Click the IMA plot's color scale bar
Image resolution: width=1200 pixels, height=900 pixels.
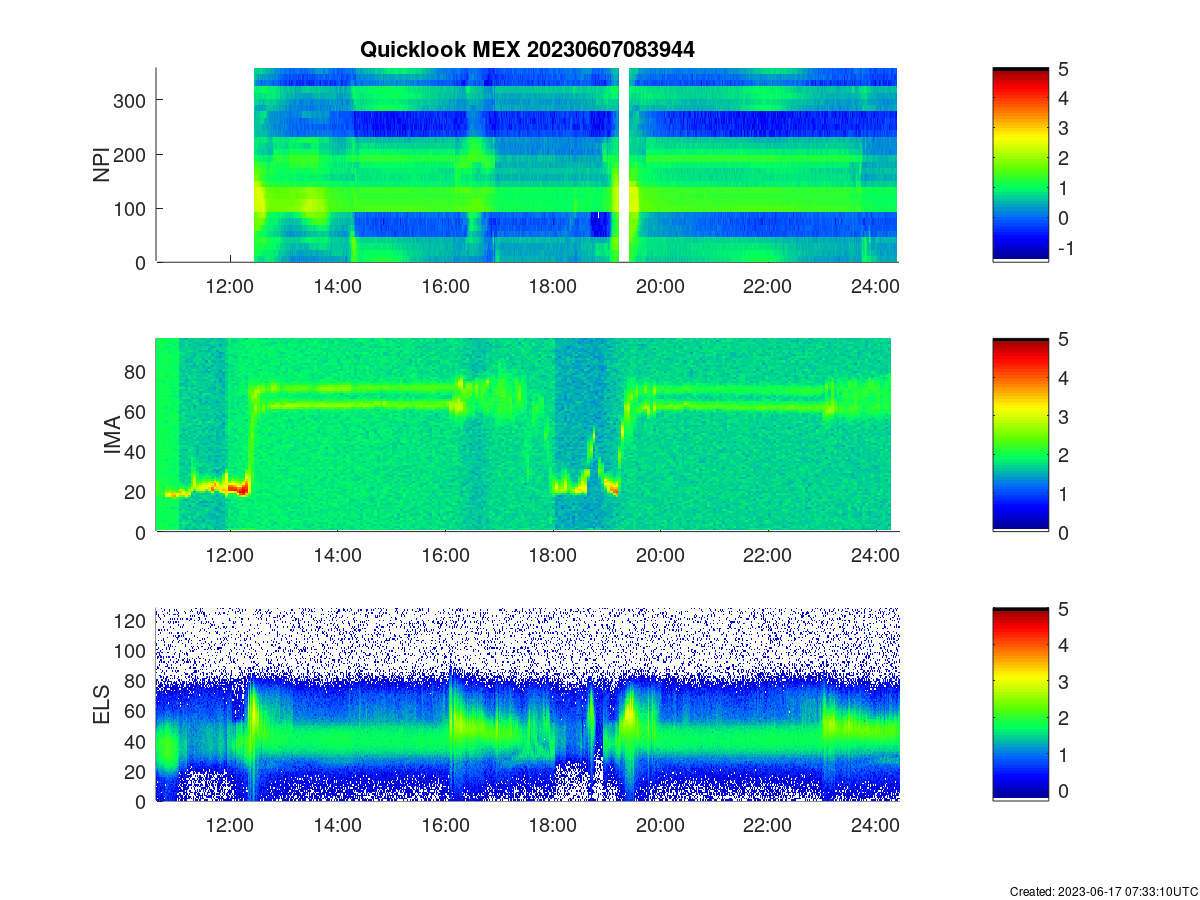[x=1020, y=435]
